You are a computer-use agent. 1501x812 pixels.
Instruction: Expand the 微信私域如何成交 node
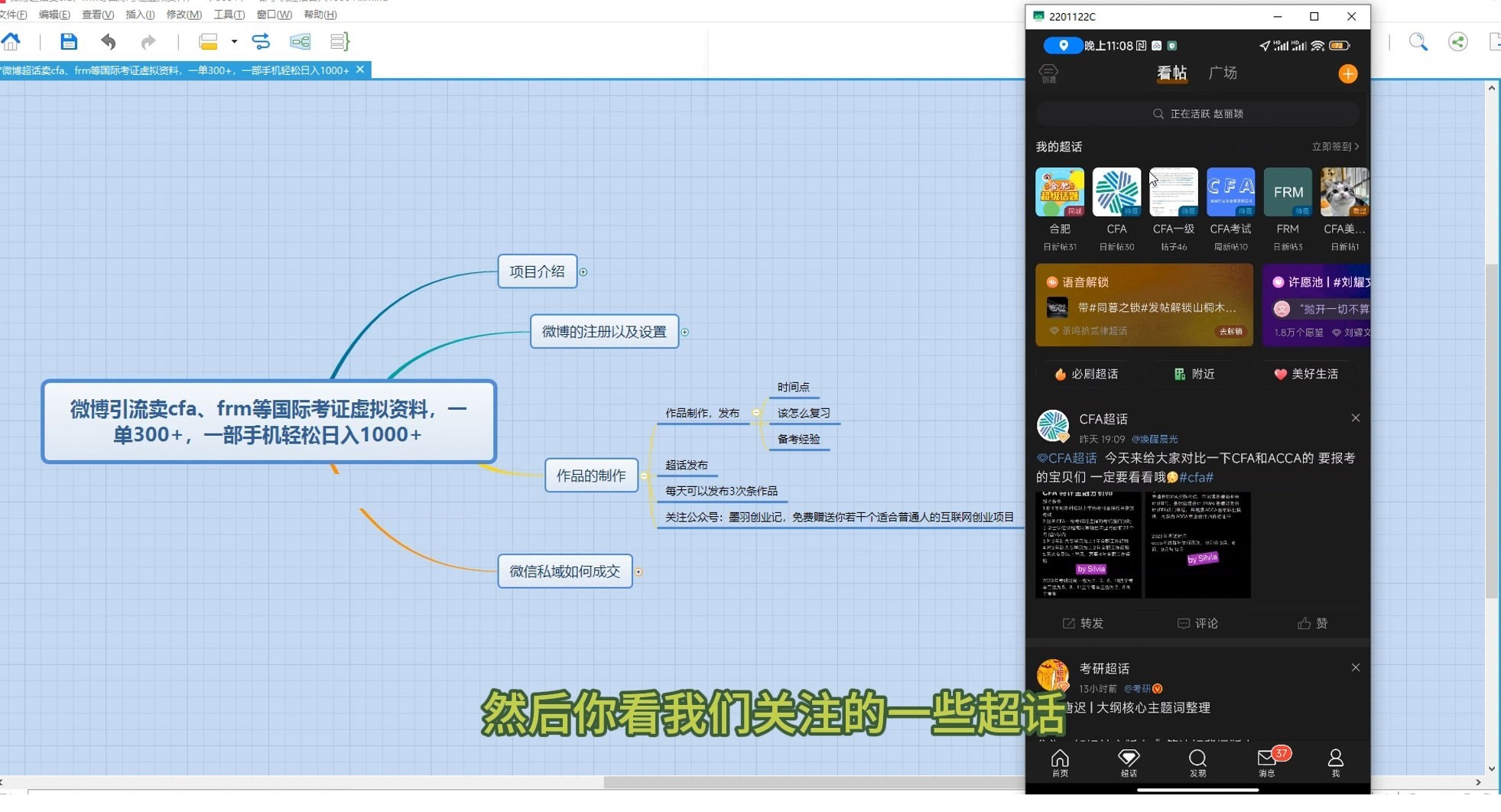point(638,572)
